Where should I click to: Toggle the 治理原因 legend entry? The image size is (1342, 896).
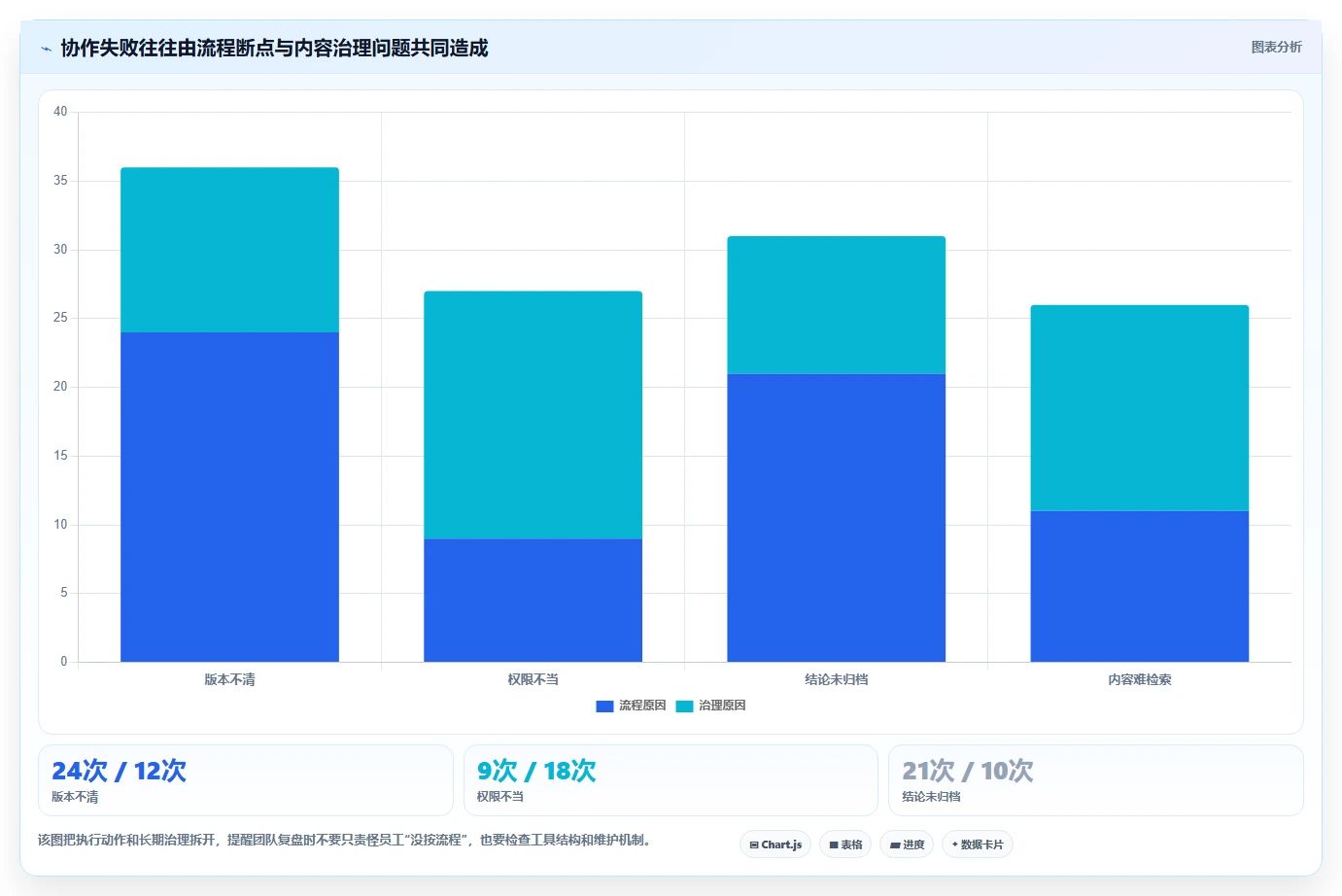click(710, 706)
